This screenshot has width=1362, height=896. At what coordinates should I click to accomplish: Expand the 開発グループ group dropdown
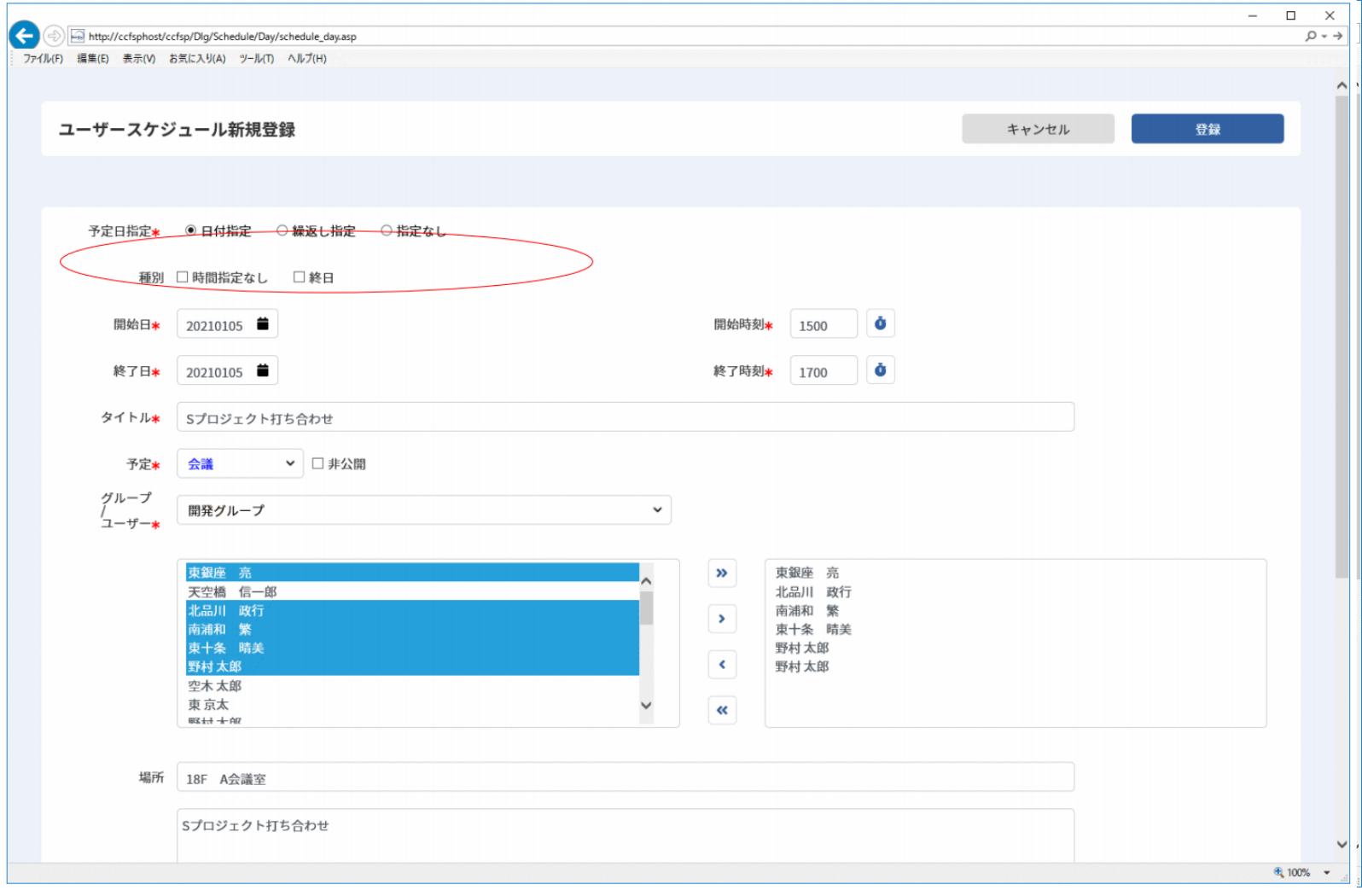tap(424, 510)
